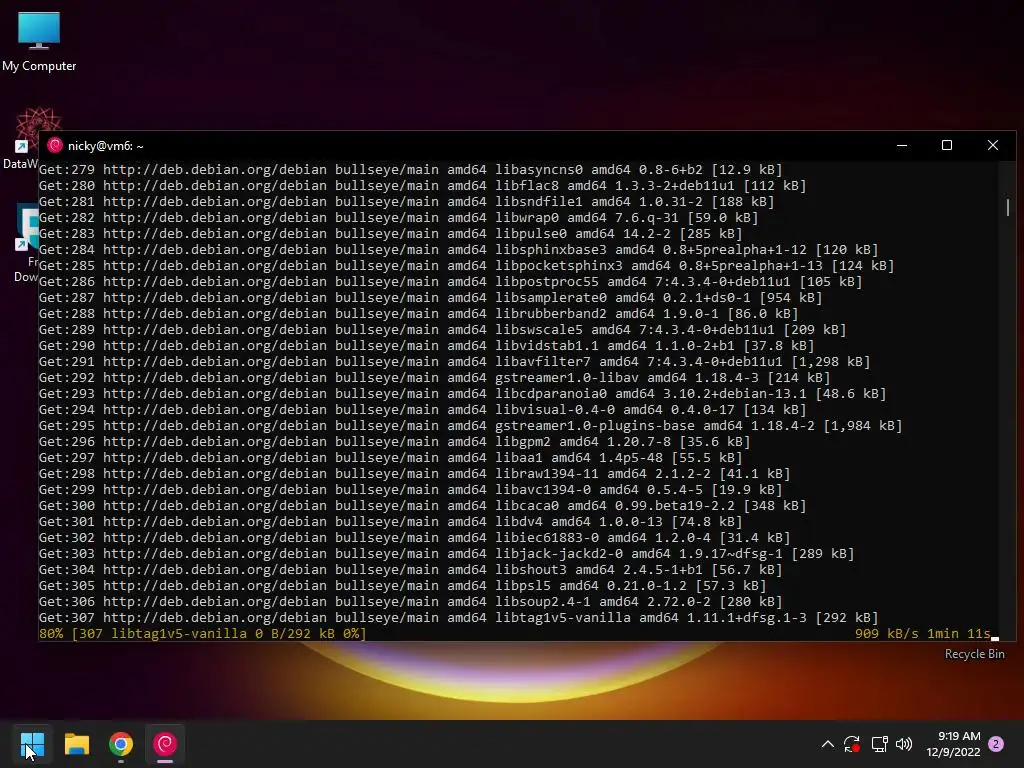This screenshot has height=768, width=1024.
Task: Open the network tray icon
Action: (879, 744)
